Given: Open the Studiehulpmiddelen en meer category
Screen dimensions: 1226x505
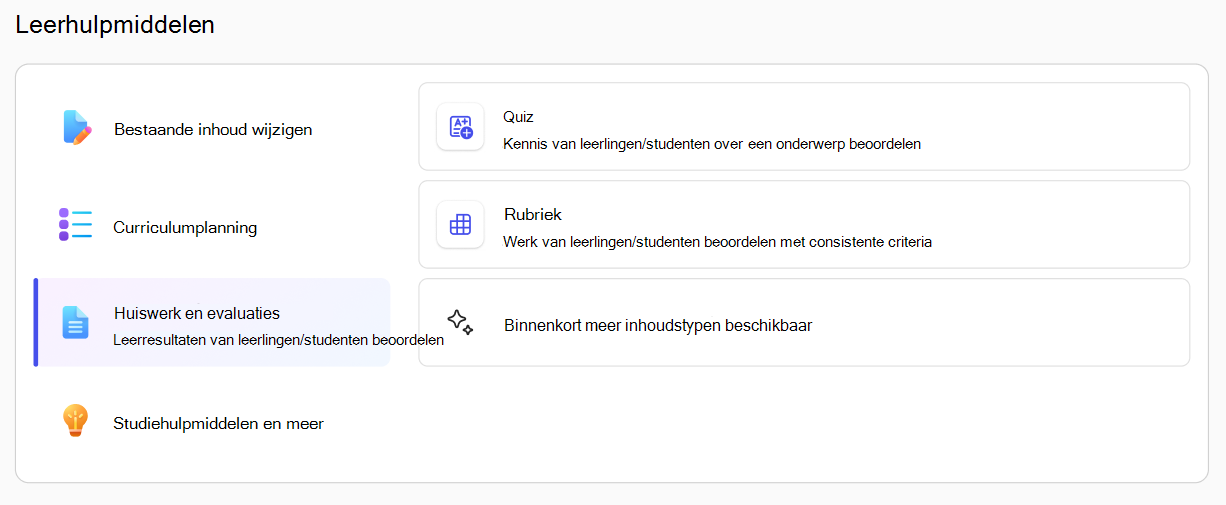Looking at the screenshot, I should [218, 423].
